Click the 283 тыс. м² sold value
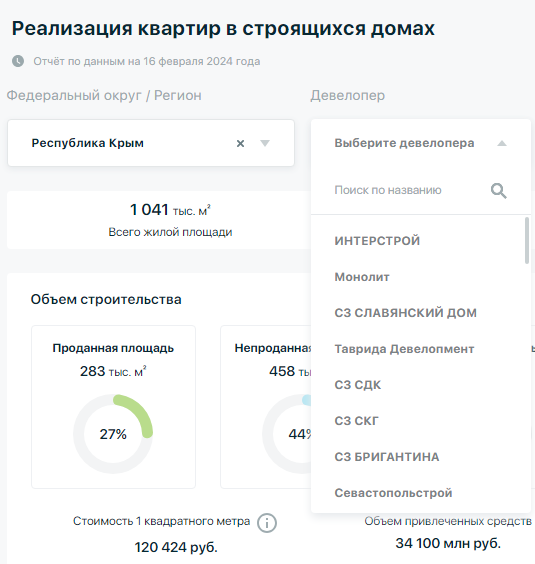This screenshot has width=535, height=564. click(113, 371)
